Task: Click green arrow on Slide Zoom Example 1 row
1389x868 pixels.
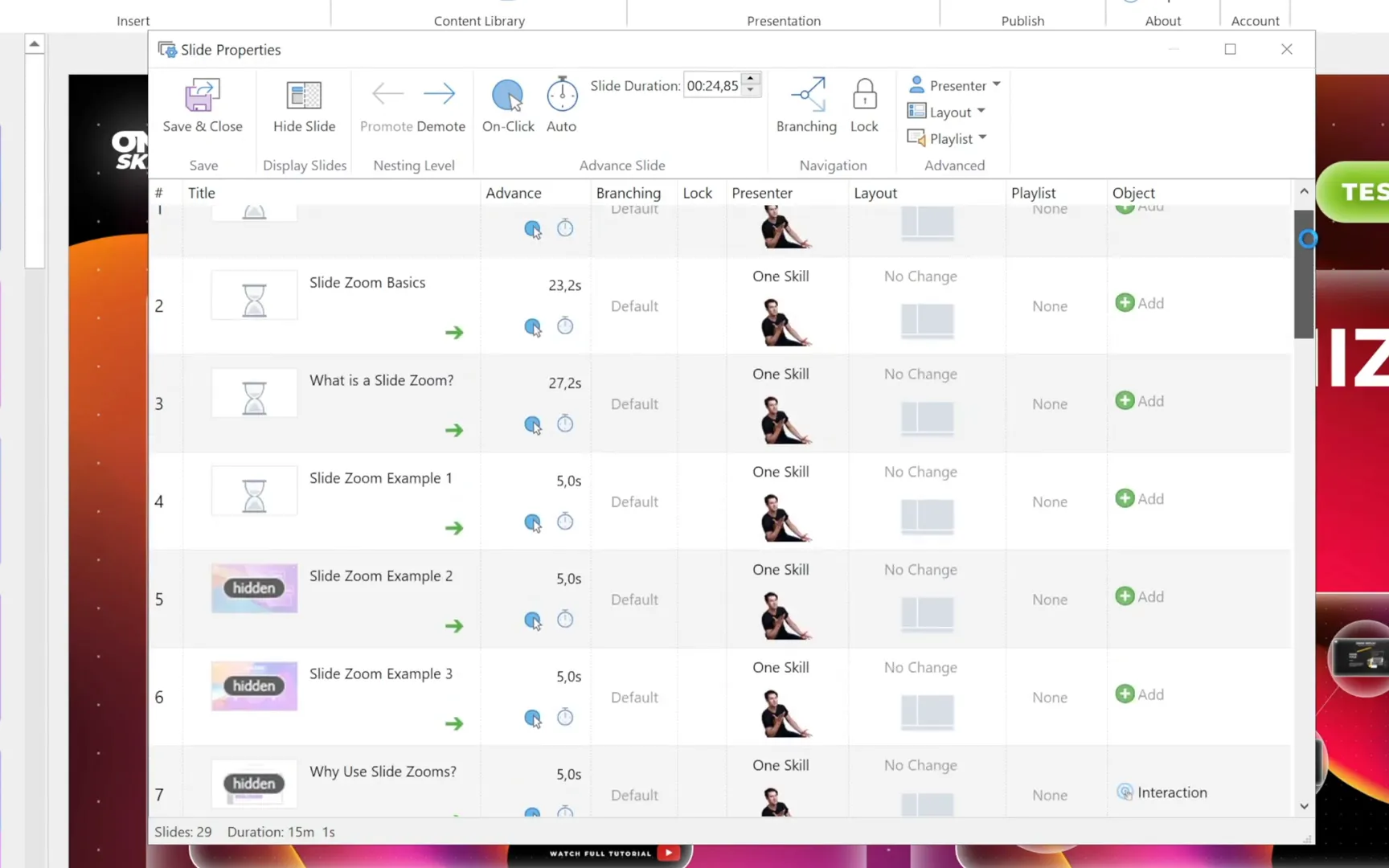Action: point(454,528)
